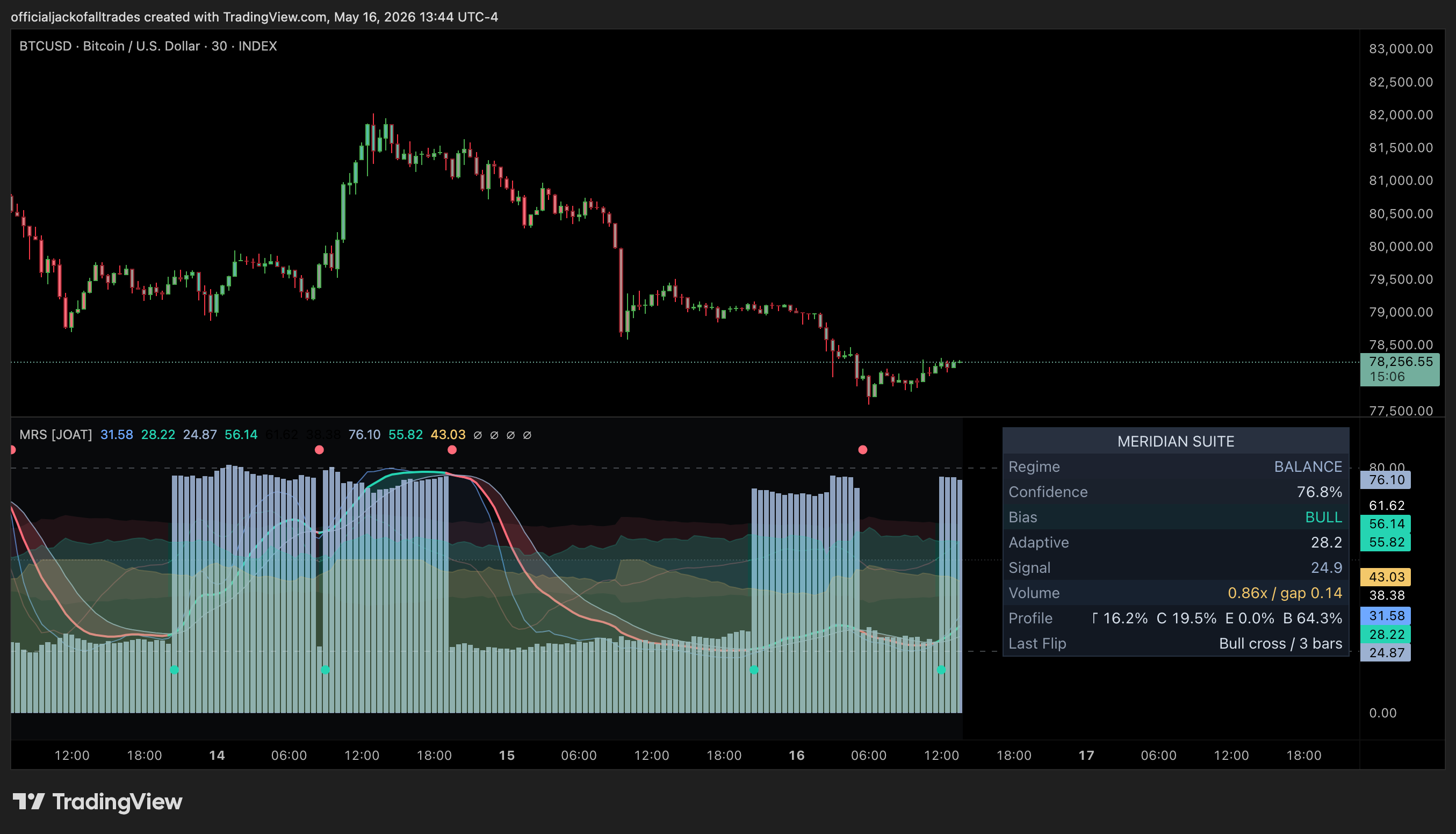Viewport: 1456px width, 834px height.
Task: Click the blue 31.58 axis tag
Action: pyautogui.click(x=1386, y=616)
